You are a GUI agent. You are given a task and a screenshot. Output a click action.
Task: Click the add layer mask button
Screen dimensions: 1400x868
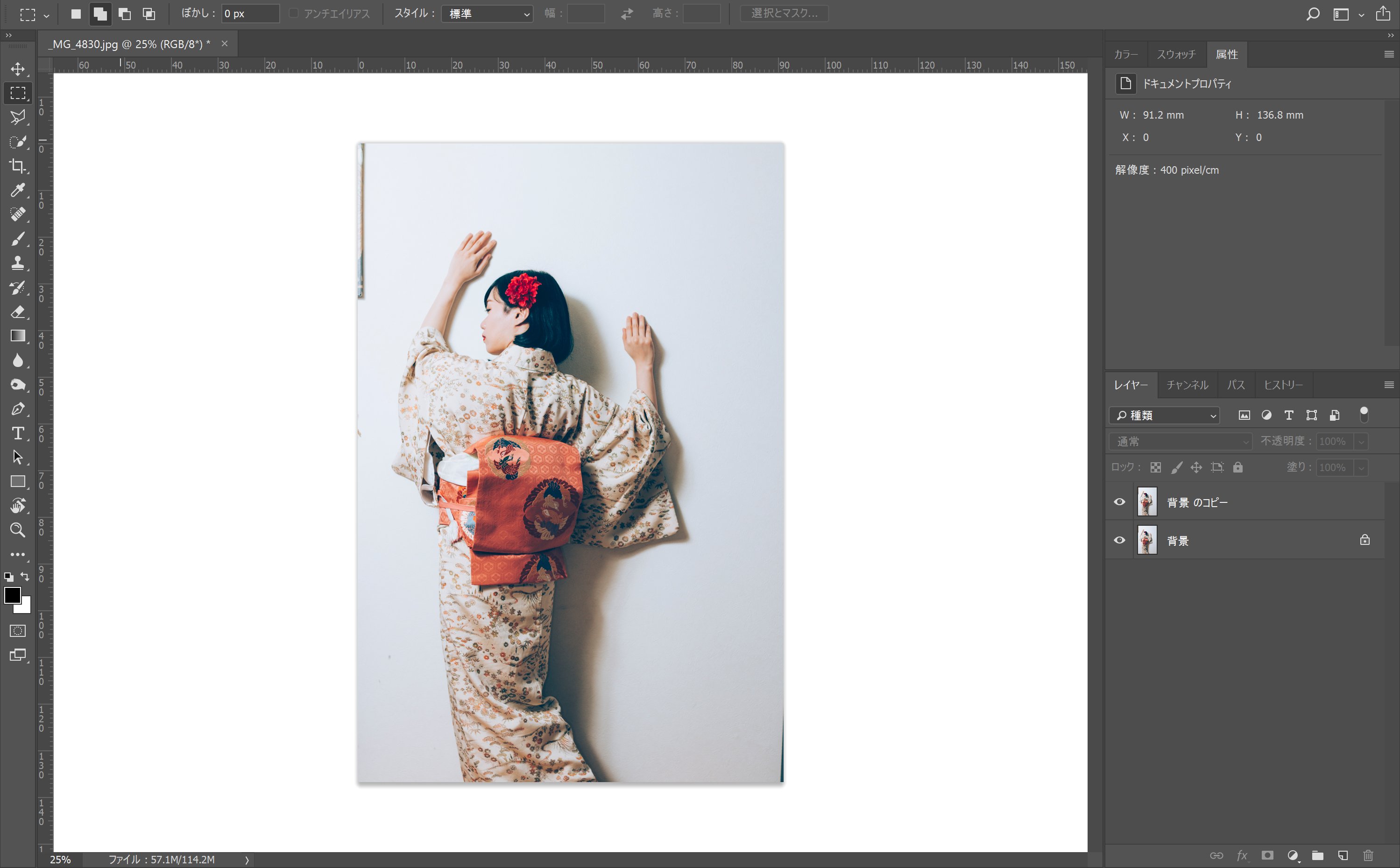click(x=1267, y=855)
